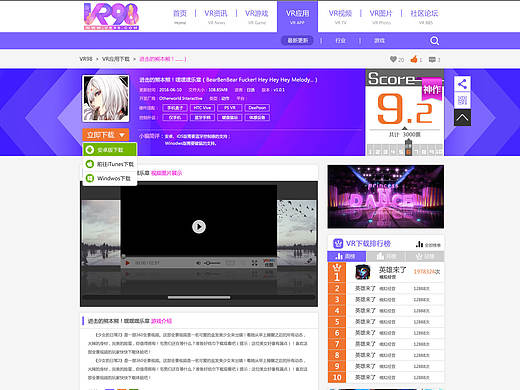Click the right bird-flock preview image

pos(297,232)
